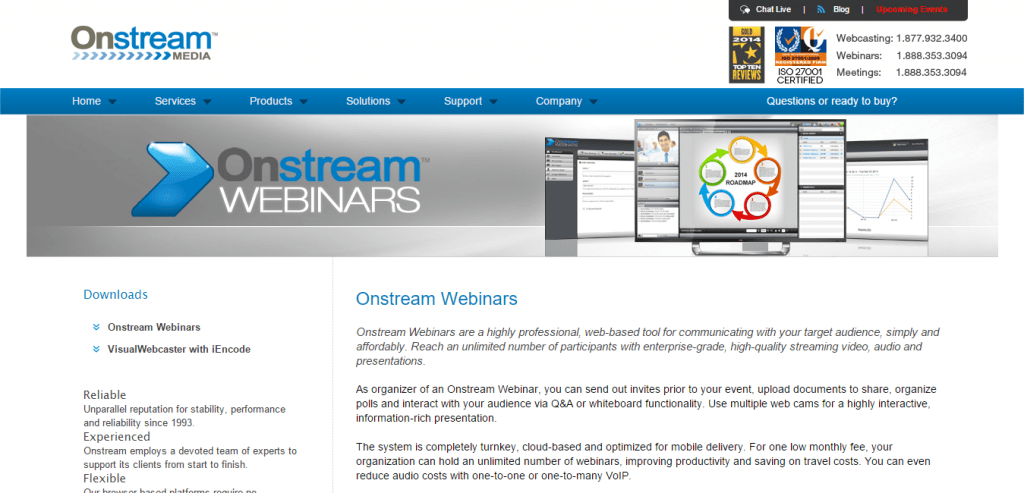The width and height of the screenshot is (1024, 493).
Task: Open the Gold 2014 Top Ten Reviews badge
Action: [746, 55]
